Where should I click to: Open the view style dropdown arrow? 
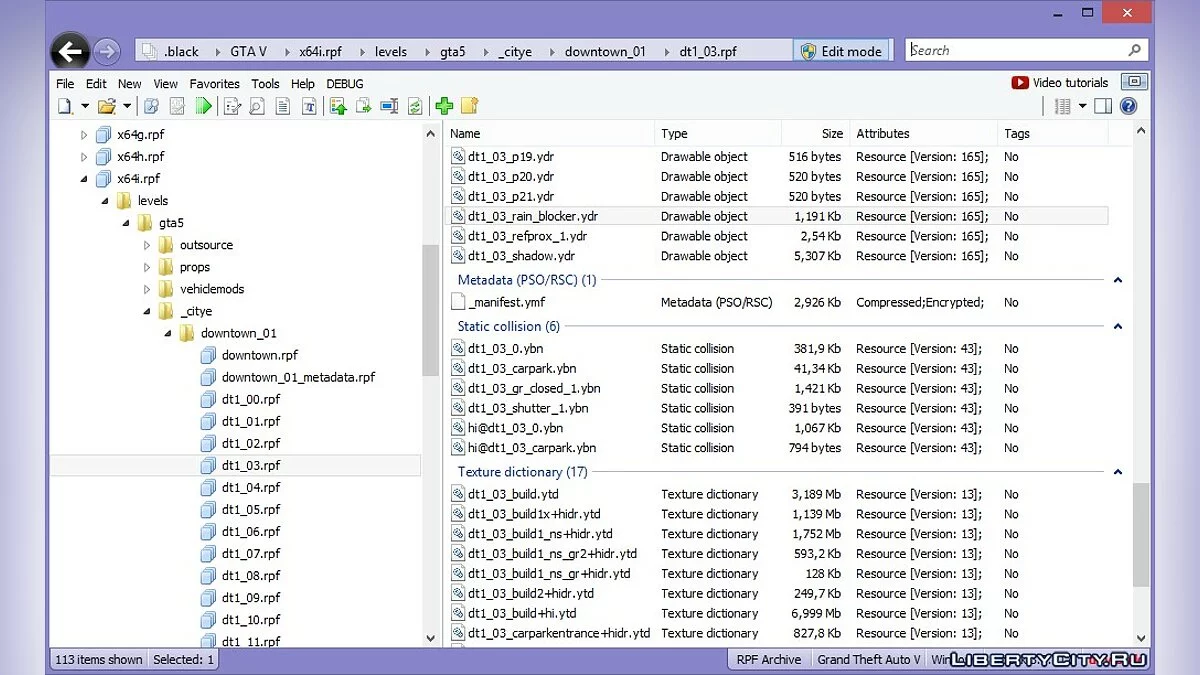(1082, 106)
